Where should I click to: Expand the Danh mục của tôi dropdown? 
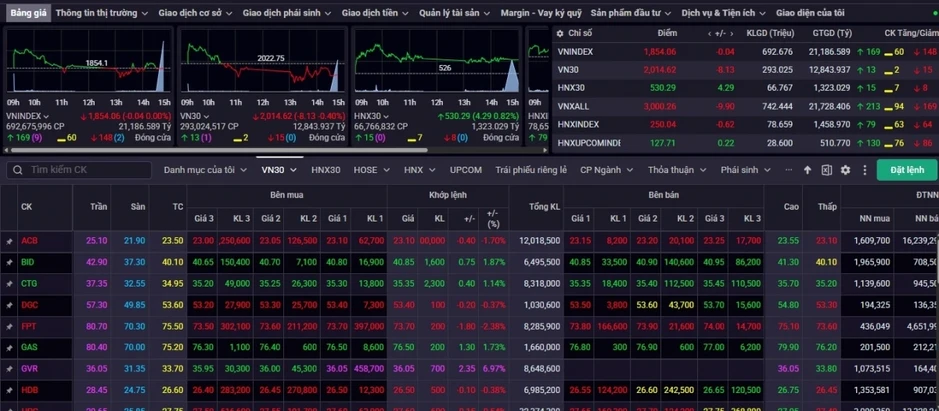(x=205, y=170)
